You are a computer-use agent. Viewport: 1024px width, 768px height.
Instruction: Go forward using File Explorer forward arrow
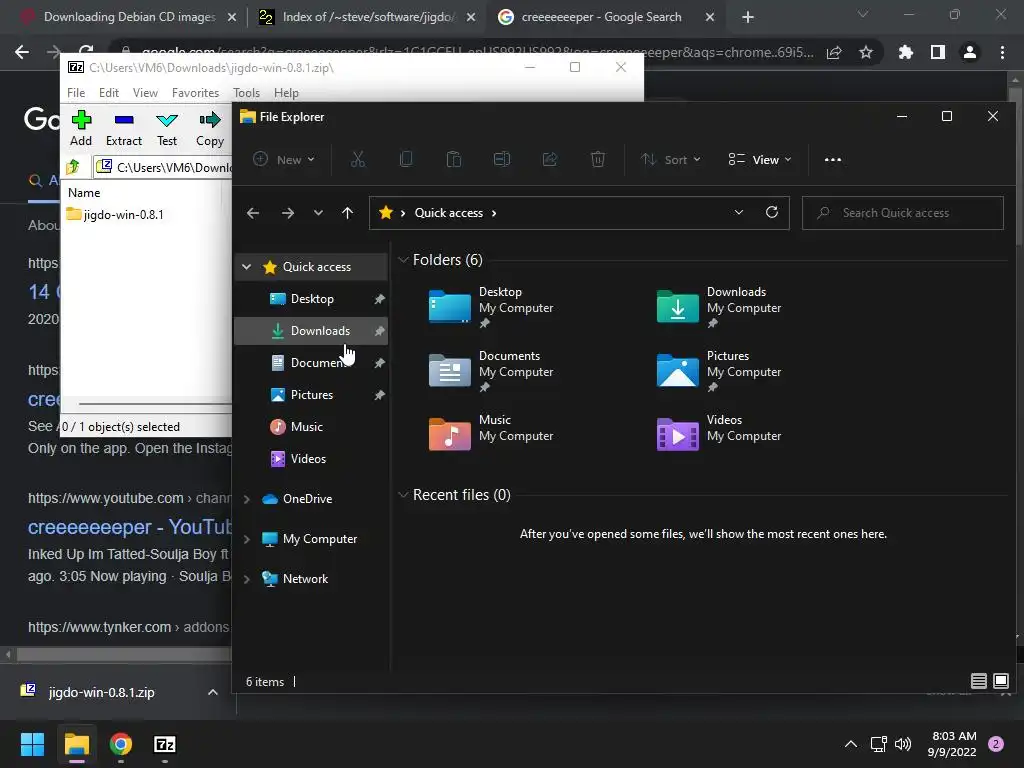[x=288, y=213]
